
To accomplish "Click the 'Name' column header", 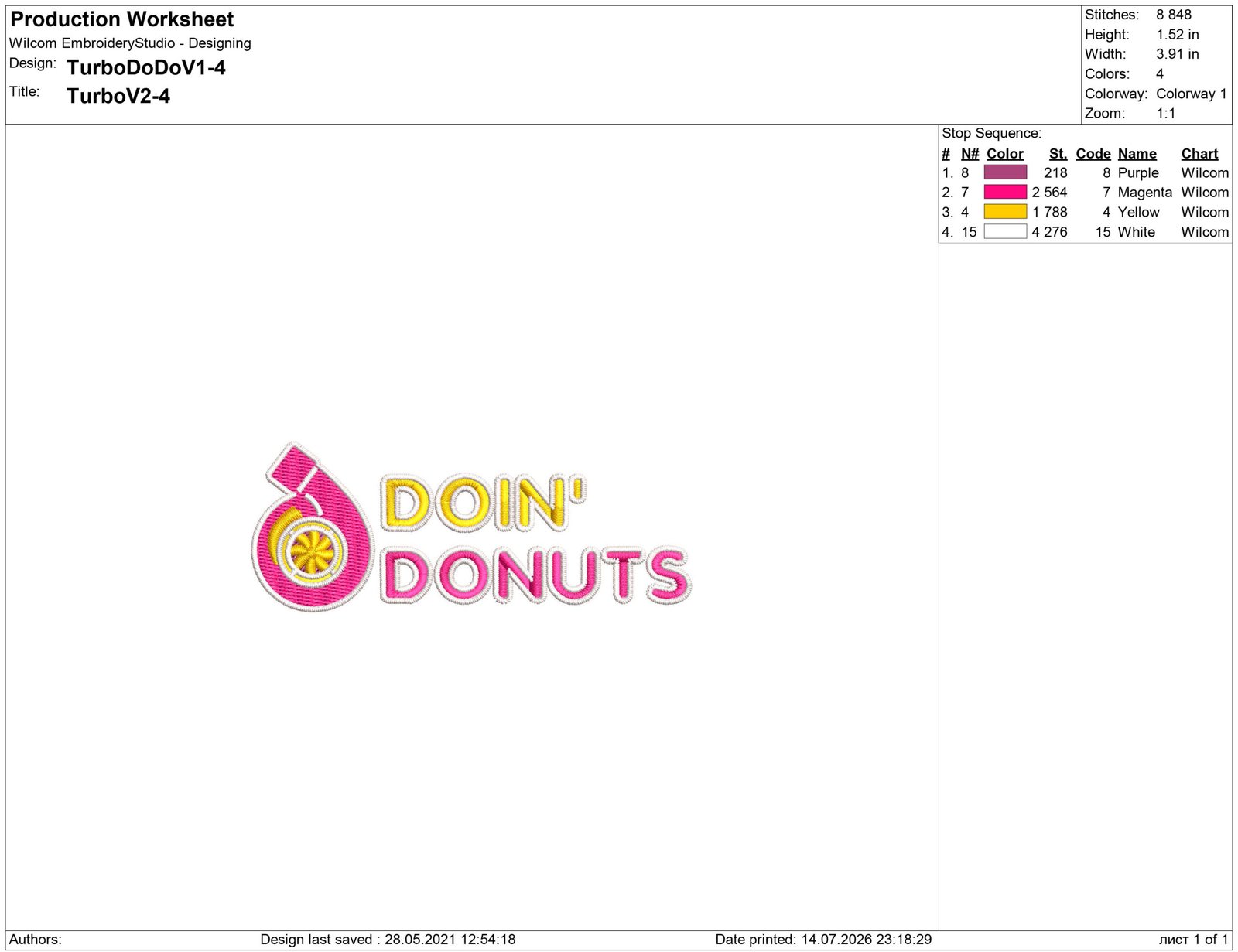I will tap(1137, 154).
